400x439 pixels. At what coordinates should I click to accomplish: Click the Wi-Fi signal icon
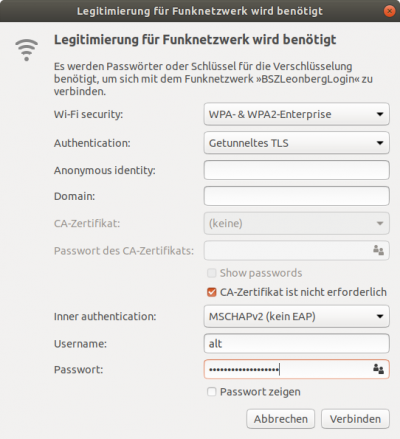(26, 50)
